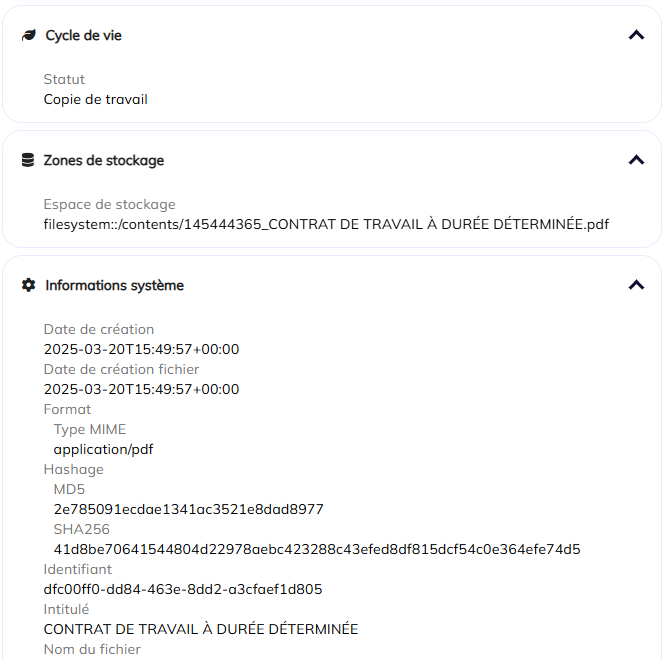Image resolution: width=667 pixels, height=660 pixels.
Task: Click the leaf icon beside Cycle de vie
Action: (28, 35)
